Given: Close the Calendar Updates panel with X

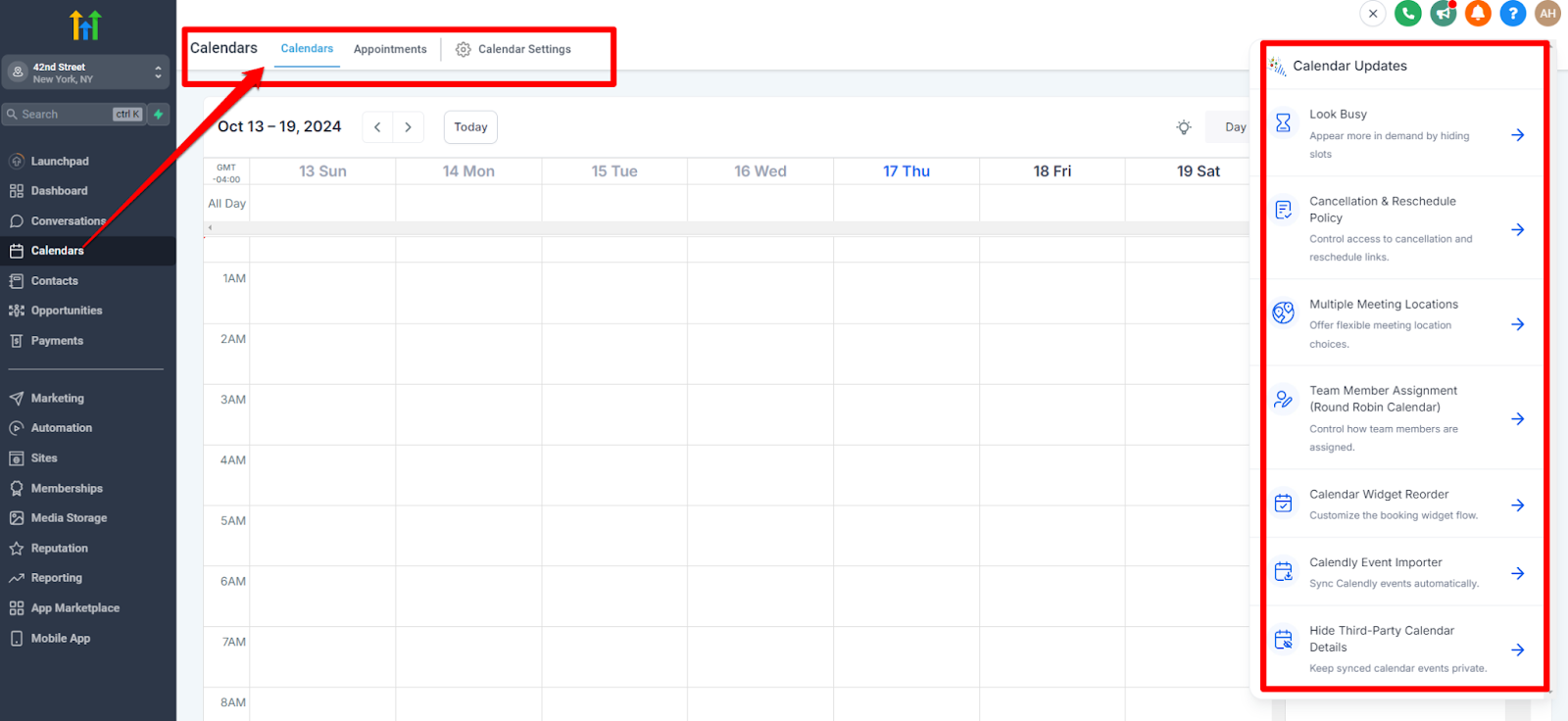Looking at the screenshot, I should click(x=1373, y=14).
